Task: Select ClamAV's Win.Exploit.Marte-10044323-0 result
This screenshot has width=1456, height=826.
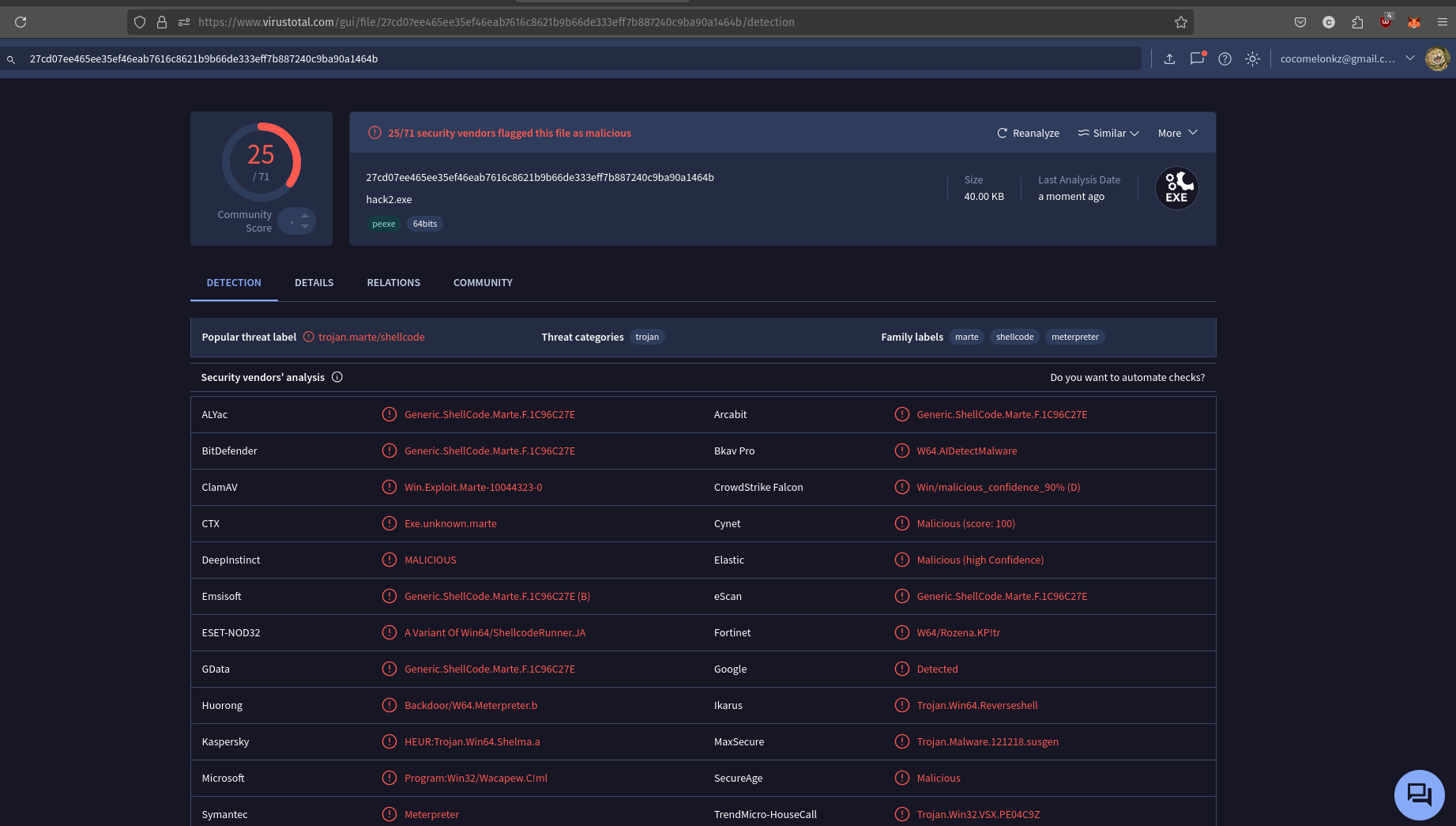Action: click(473, 487)
